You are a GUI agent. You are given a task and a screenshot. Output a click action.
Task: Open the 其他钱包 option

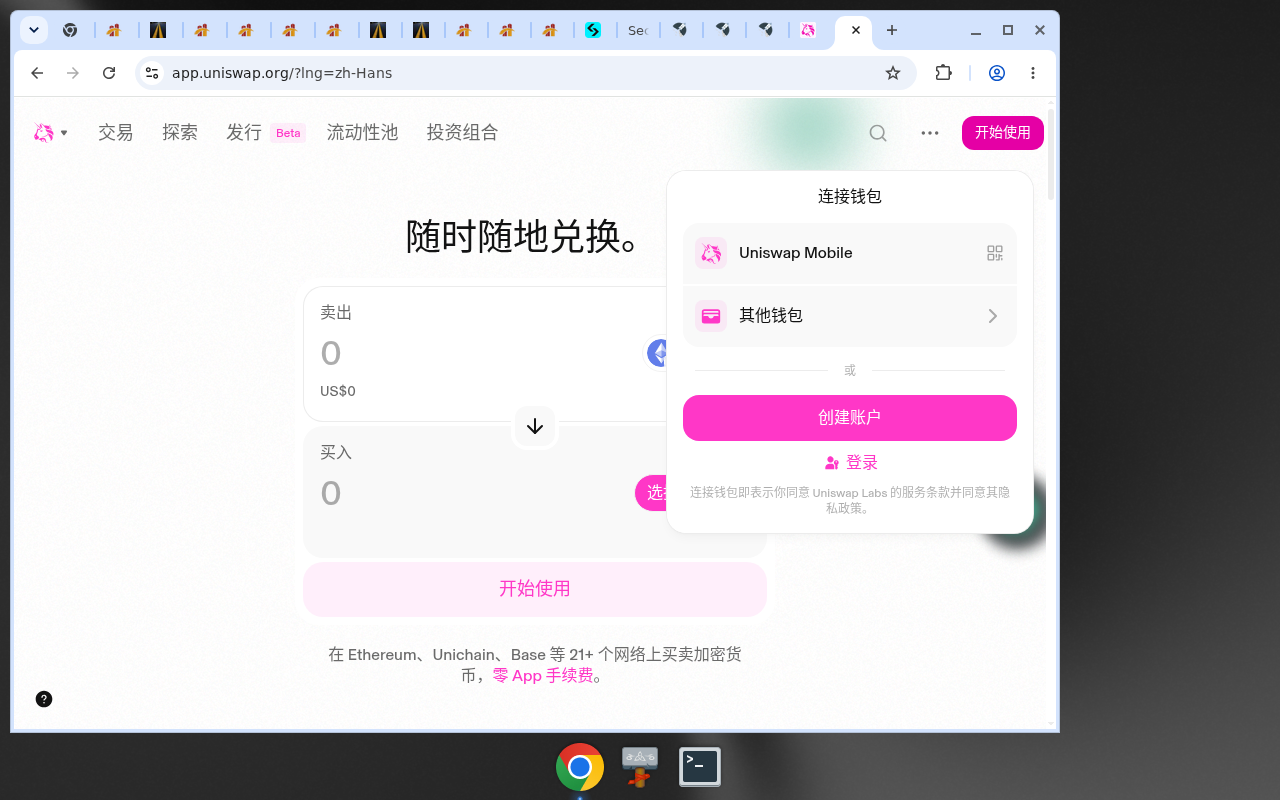[850, 316]
